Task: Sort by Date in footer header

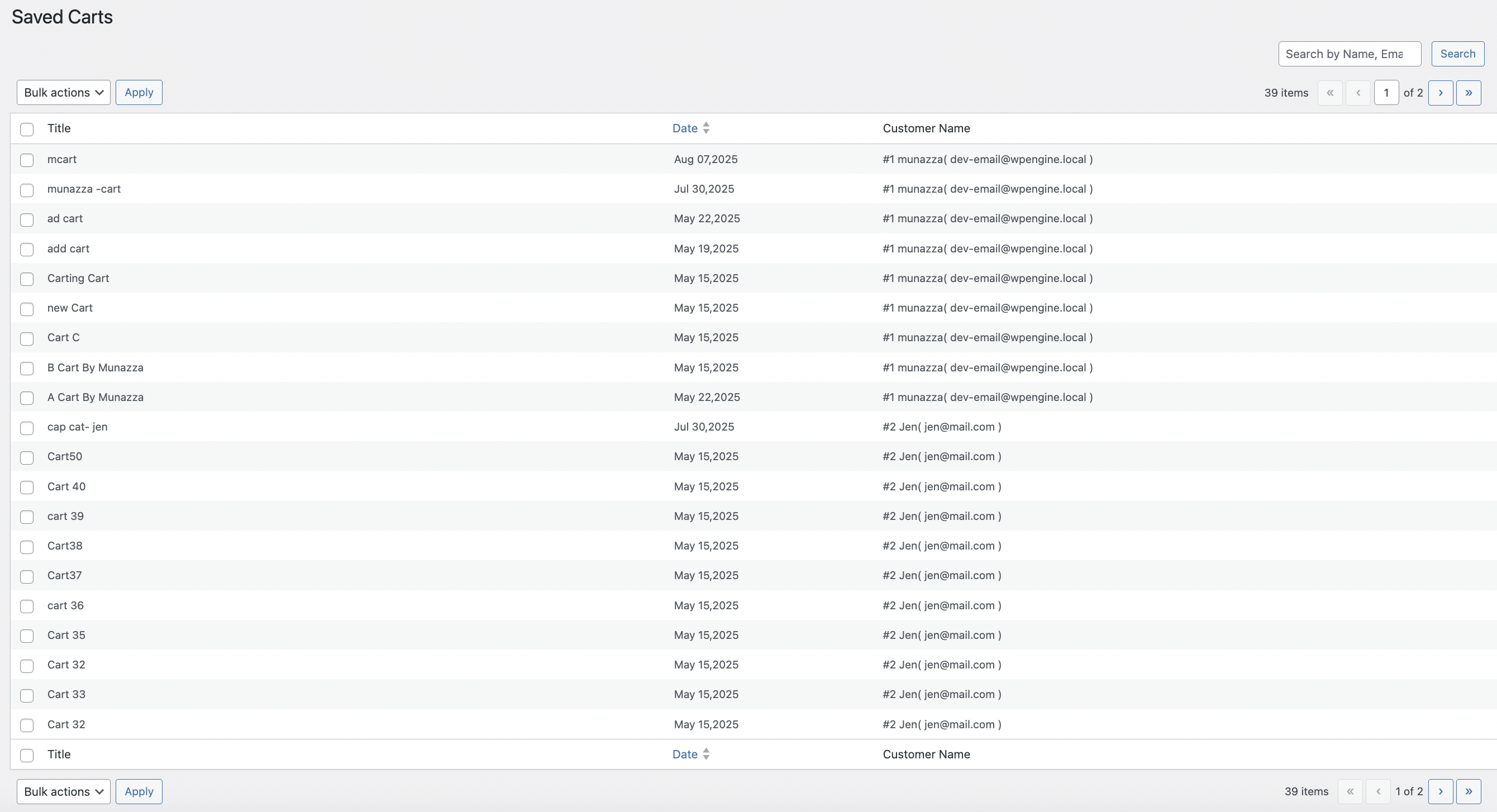Action: tap(685, 754)
